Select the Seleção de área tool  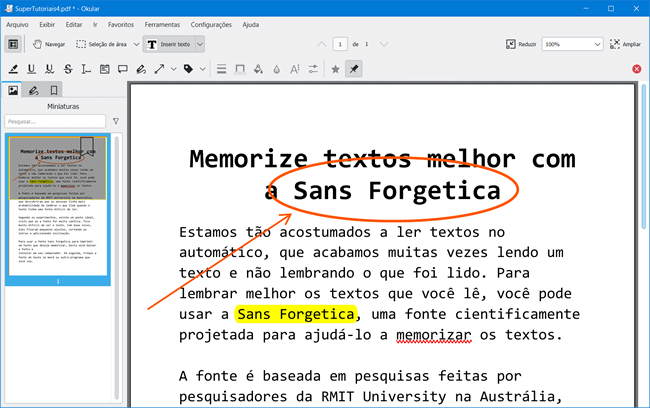102,44
